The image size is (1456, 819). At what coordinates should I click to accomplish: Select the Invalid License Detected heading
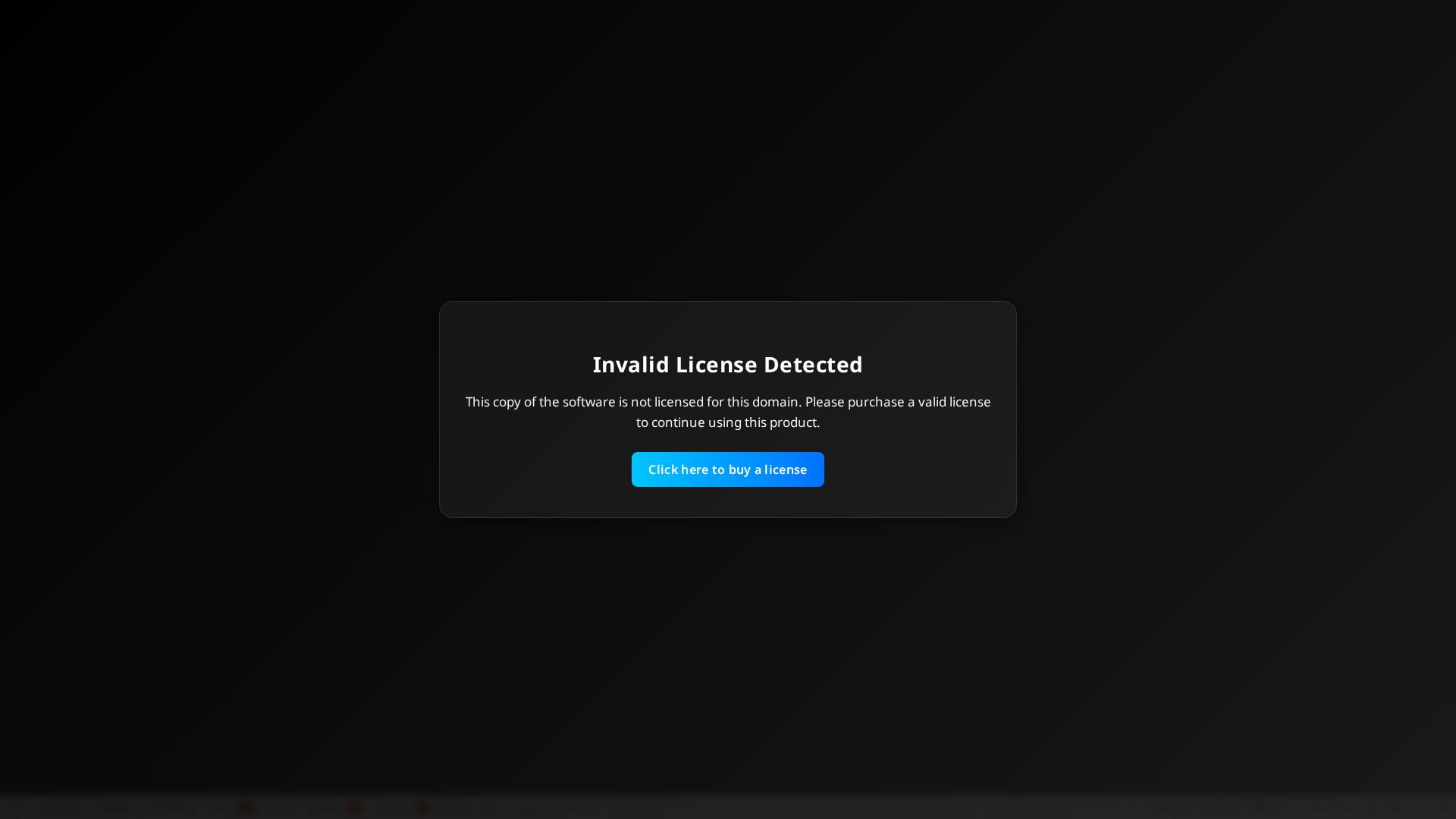coord(727,365)
